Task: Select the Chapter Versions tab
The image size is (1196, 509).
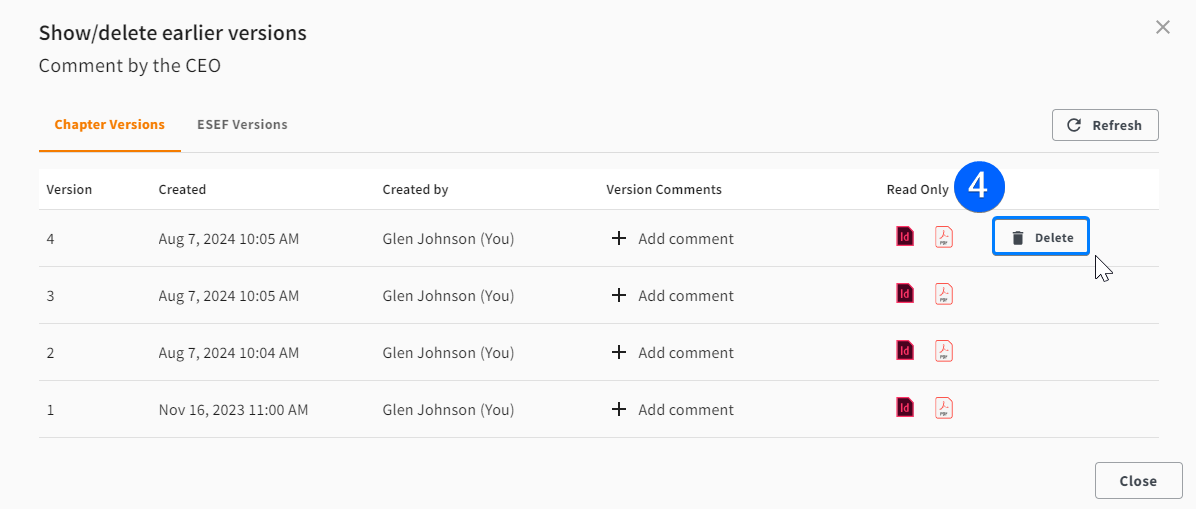Action: [110, 124]
